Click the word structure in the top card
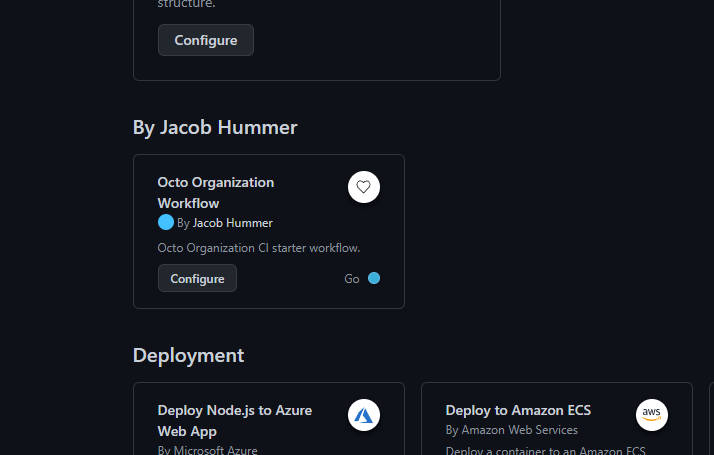The image size is (714, 455). (186, 4)
